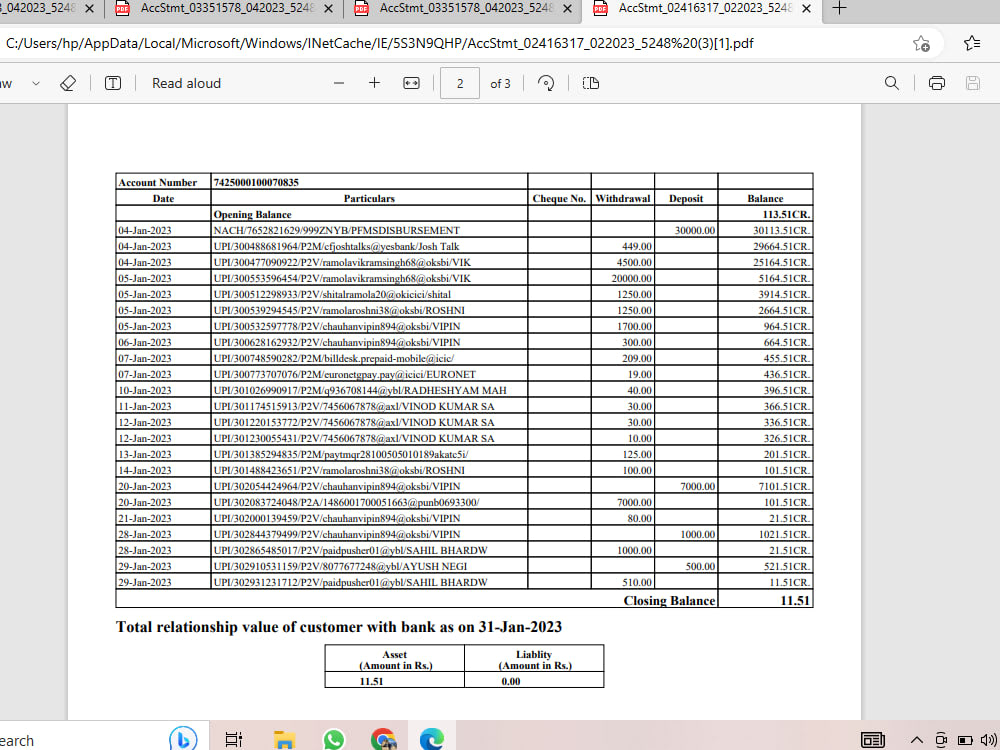Open a new browser tab
1000x750 pixels.
click(840, 8)
